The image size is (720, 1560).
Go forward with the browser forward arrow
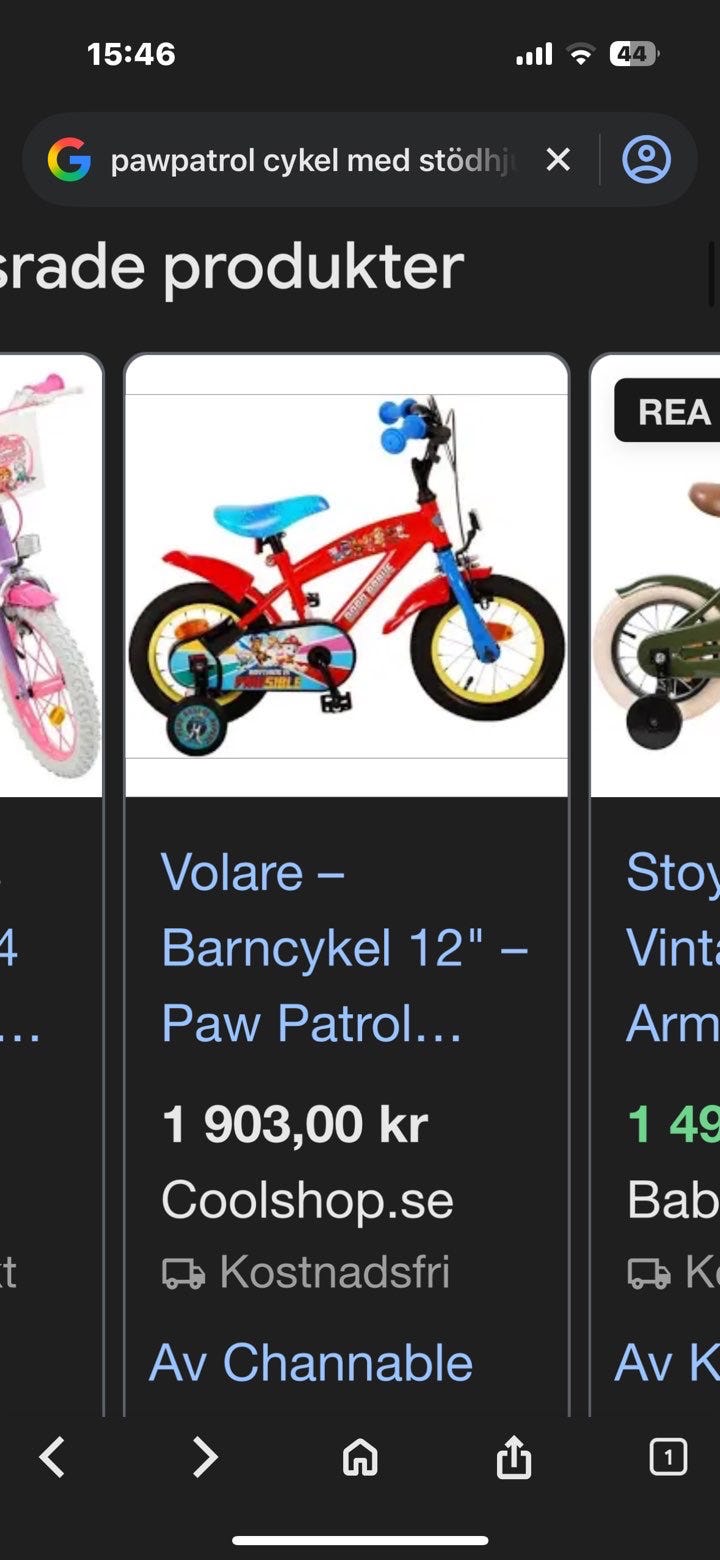[204, 1457]
